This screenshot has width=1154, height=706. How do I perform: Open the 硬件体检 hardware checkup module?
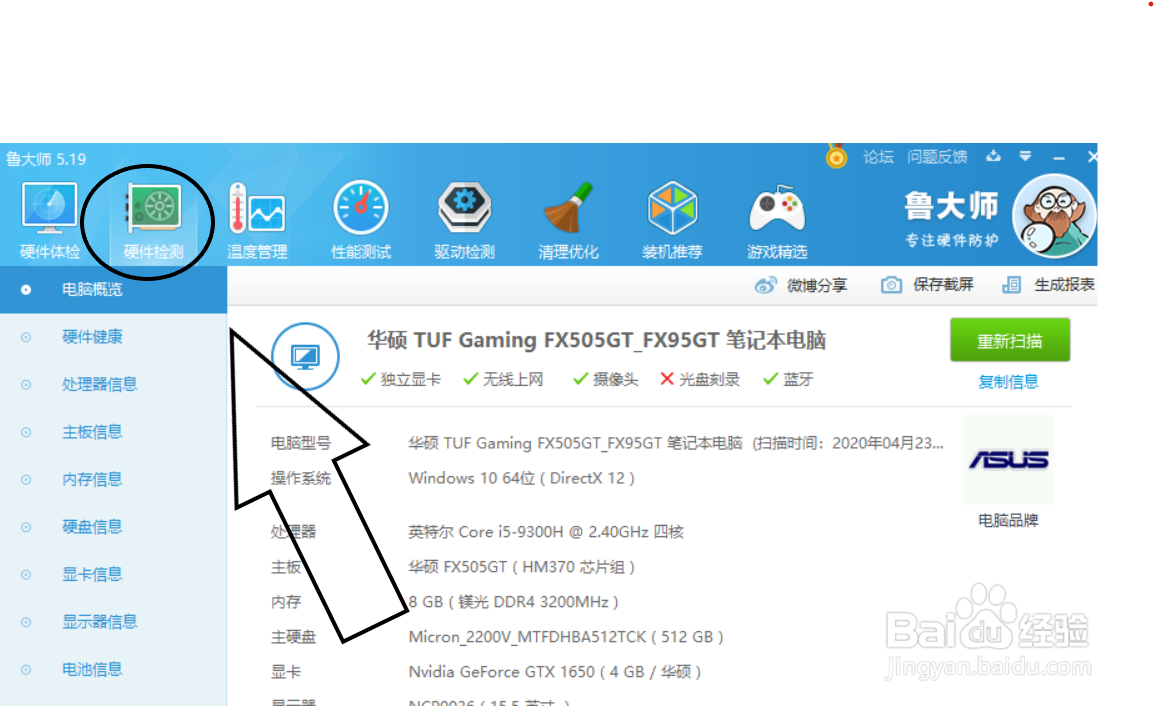[49, 221]
